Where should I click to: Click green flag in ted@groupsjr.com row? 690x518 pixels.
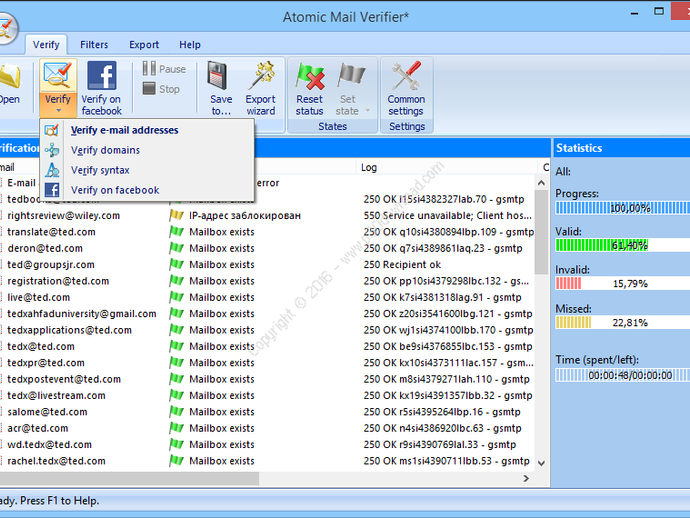coord(176,265)
